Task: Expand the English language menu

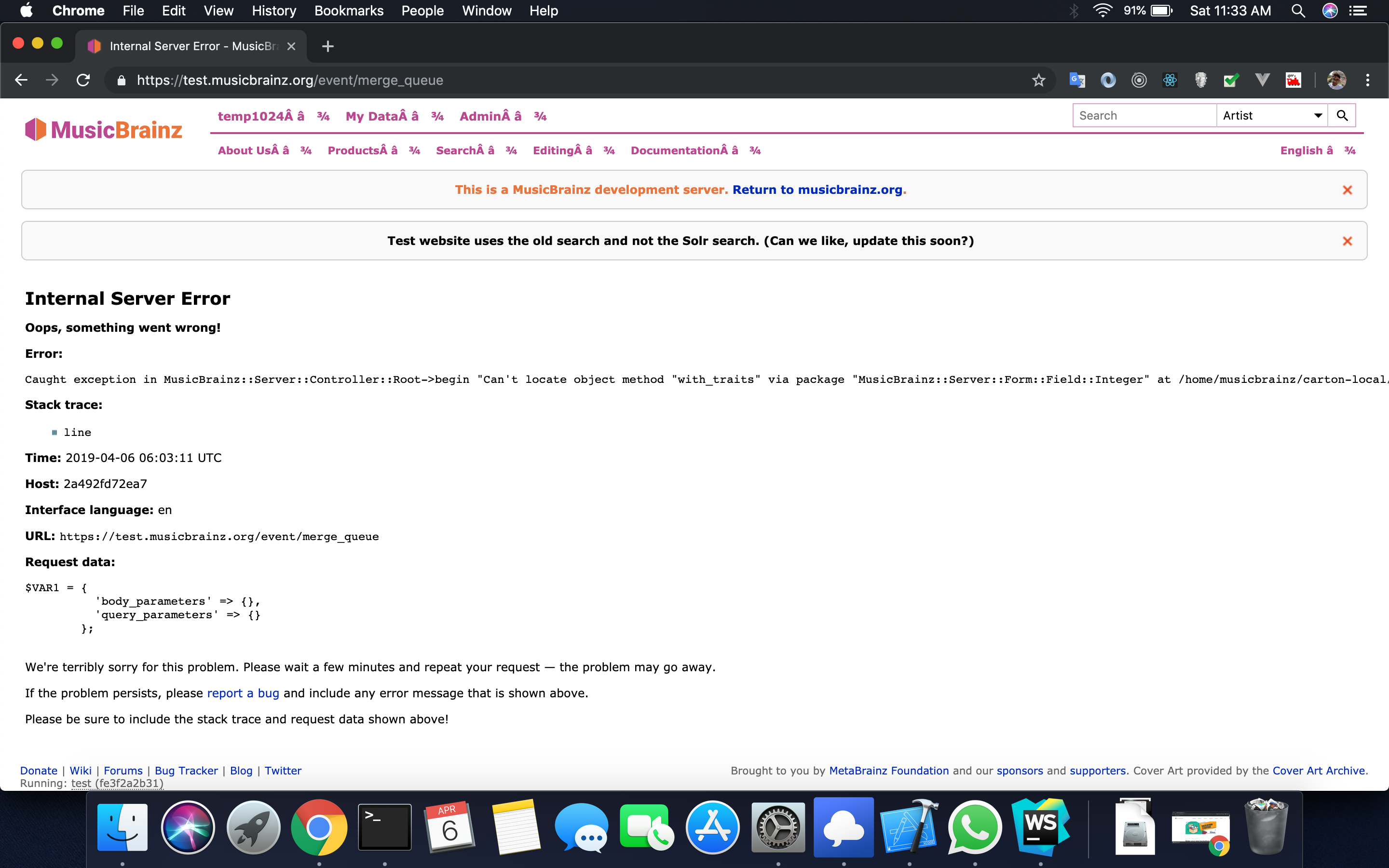Action: (x=1317, y=150)
